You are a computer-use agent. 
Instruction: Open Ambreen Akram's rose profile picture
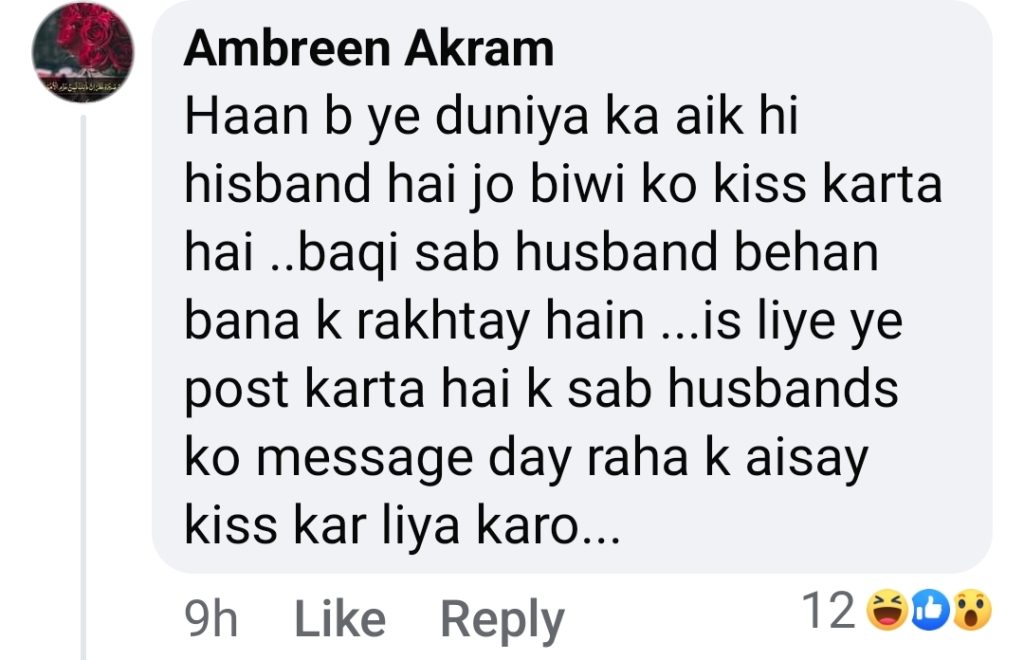83,52
